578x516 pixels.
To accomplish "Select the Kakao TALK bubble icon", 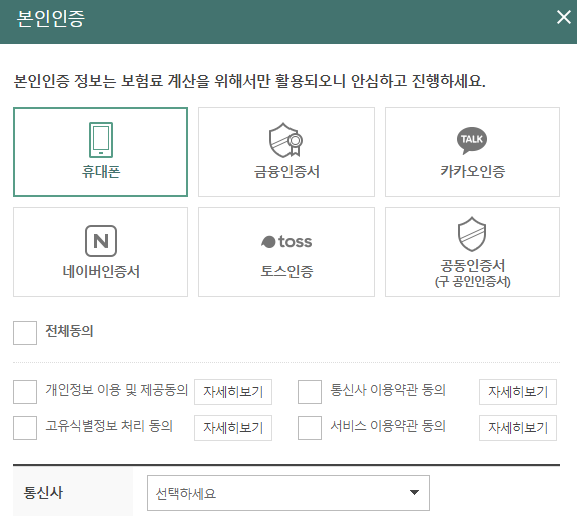I will pyautogui.click(x=472, y=140).
